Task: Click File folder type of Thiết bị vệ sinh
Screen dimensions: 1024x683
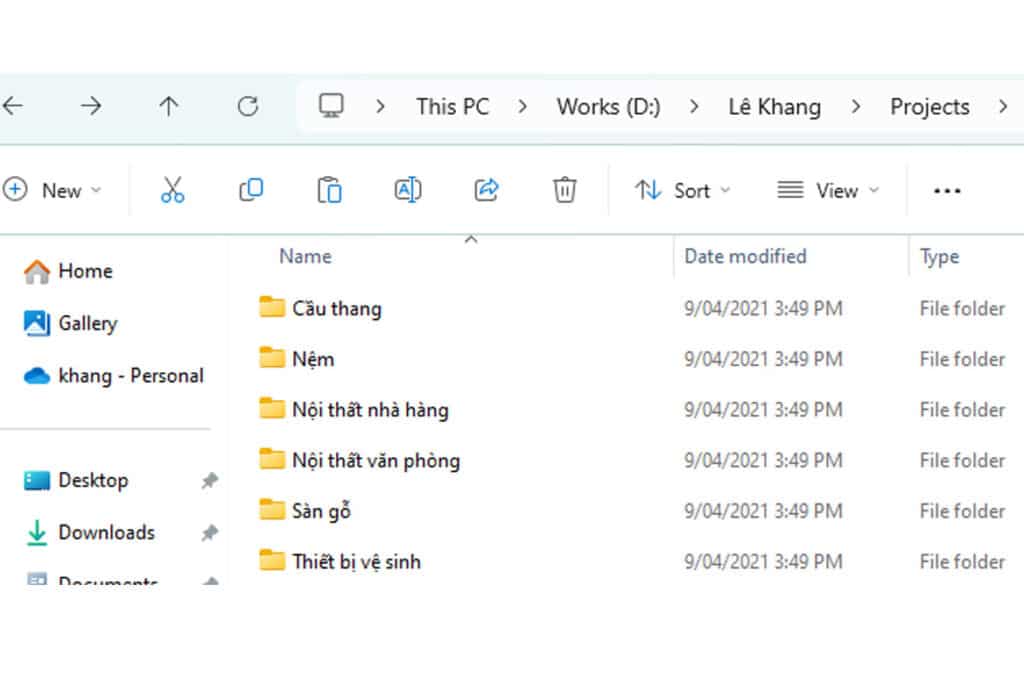Action: point(962,562)
